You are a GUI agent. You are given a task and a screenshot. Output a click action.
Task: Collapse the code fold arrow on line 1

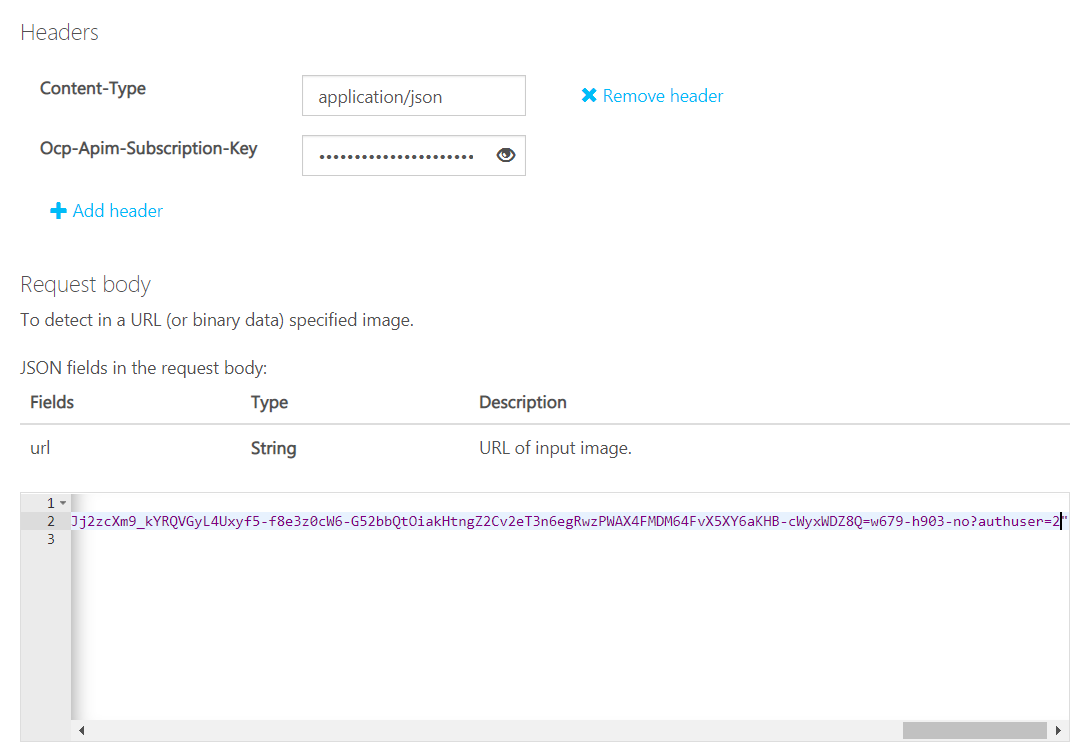(63, 503)
